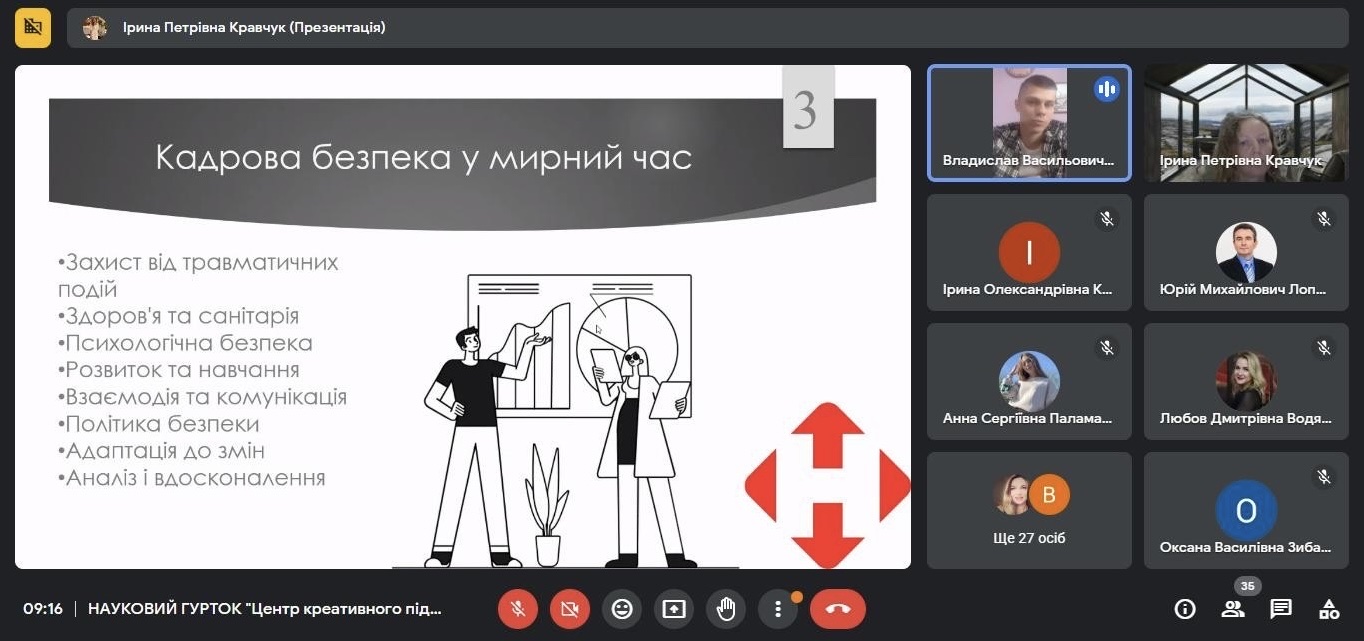Open the three-dot more options menu
The image size is (1364, 641).
778,608
